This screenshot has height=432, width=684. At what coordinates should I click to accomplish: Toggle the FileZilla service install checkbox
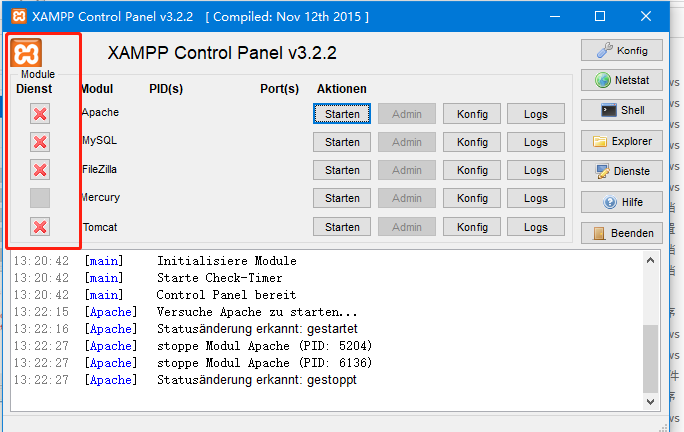(x=40, y=170)
